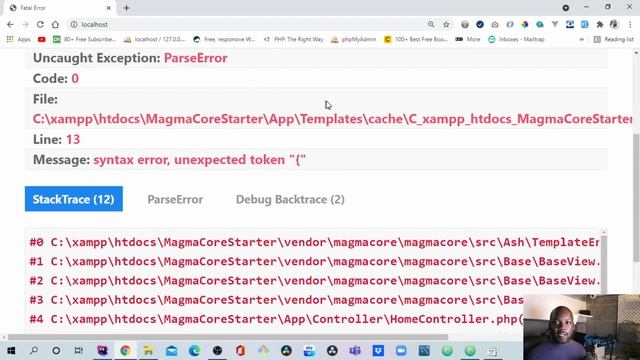Open the 'Free, responsive W...' bookmark

click(x=224, y=40)
